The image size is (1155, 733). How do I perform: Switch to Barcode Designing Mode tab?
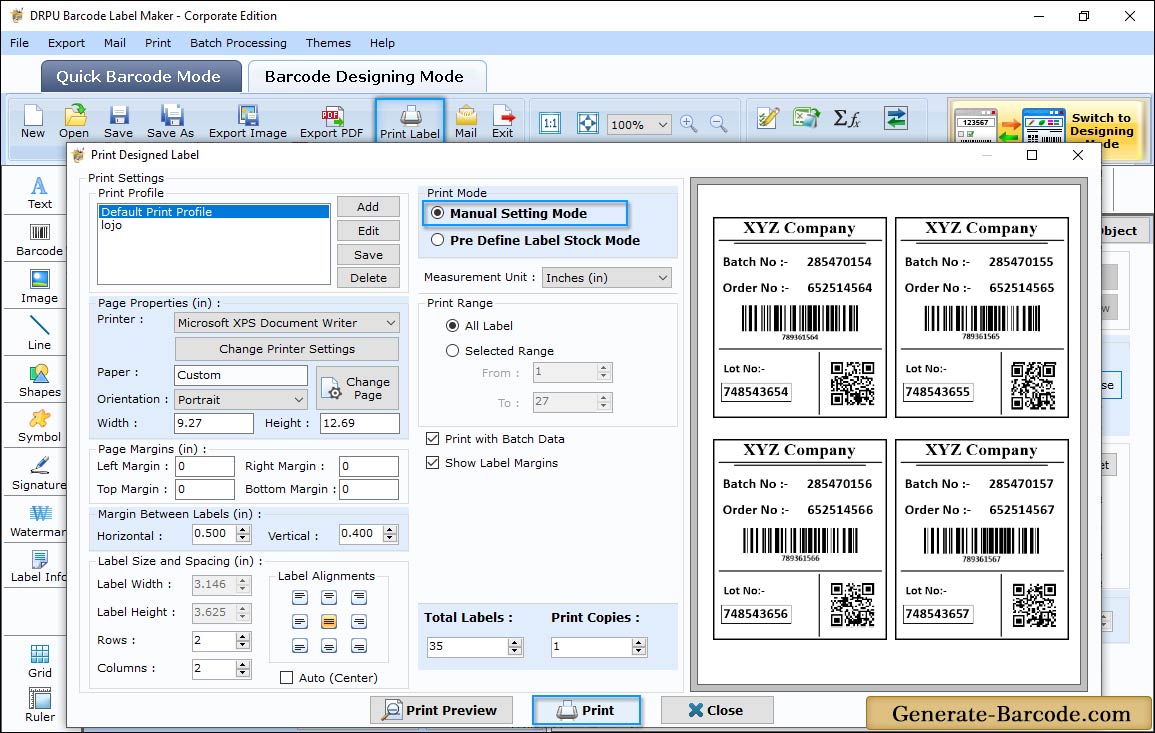(365, 77)
